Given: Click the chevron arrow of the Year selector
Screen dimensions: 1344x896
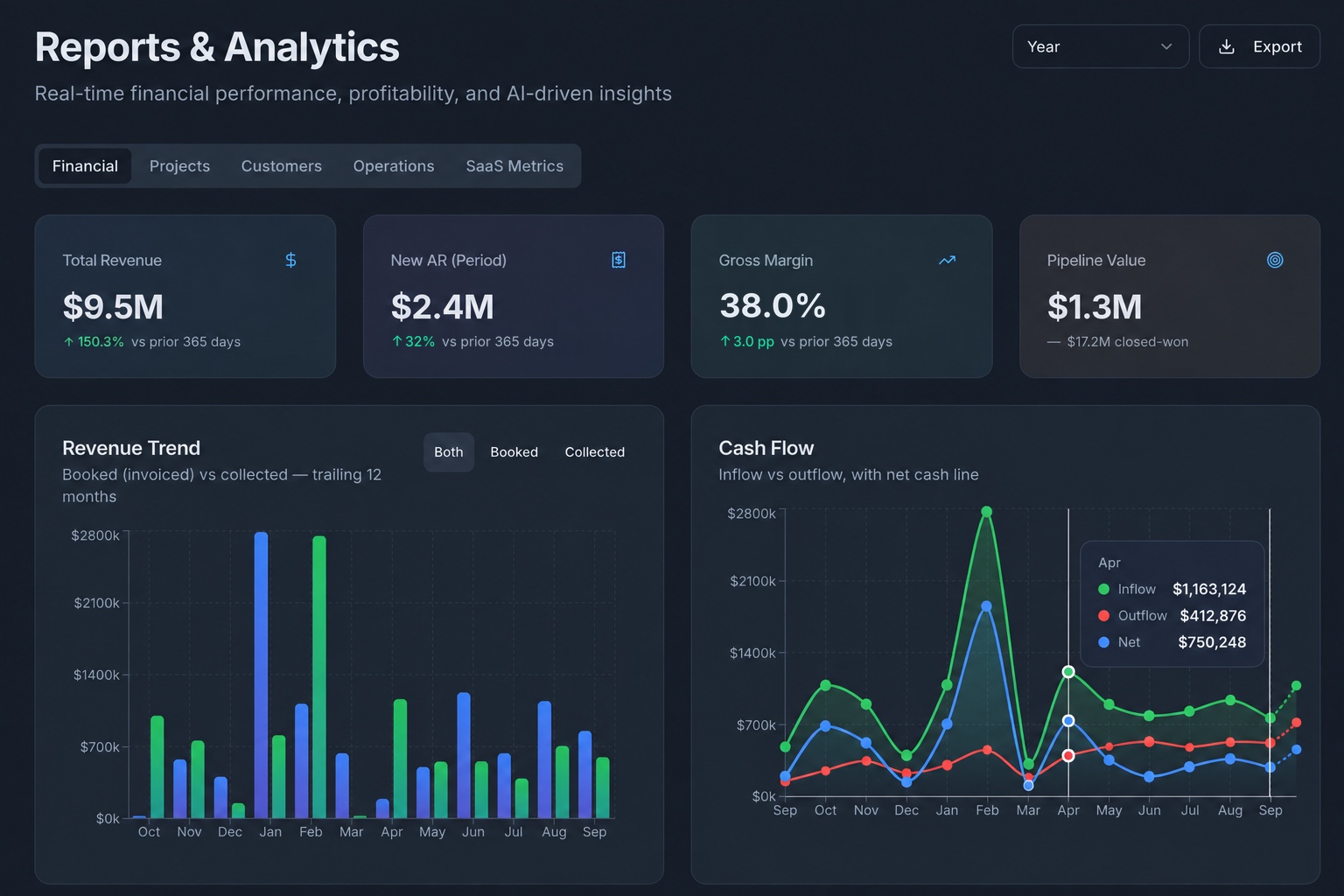Looking at the screenshot, I should coord(1166,46).
